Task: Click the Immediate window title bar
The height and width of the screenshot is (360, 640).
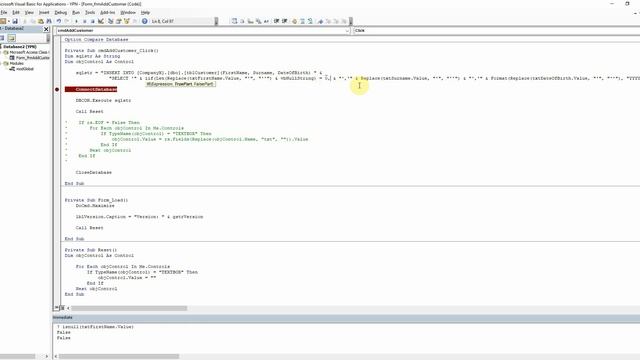Action: coord(346,317)
